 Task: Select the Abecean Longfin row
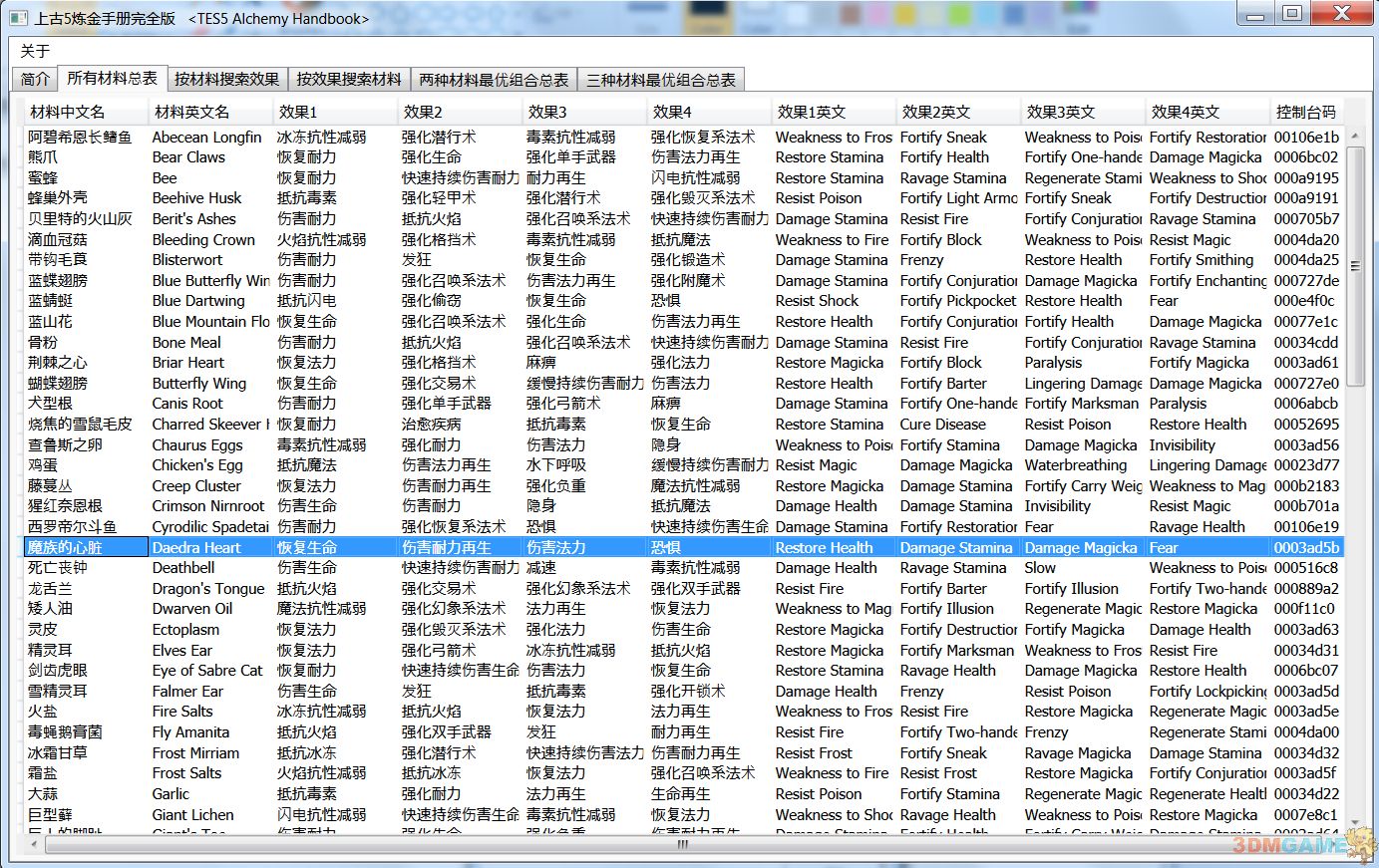[684, 138]
